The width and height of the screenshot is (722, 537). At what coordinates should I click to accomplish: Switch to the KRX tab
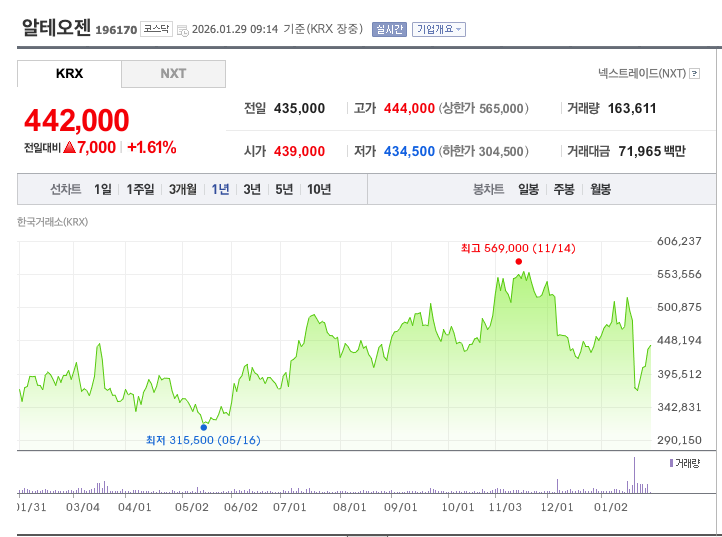(70, 74)
